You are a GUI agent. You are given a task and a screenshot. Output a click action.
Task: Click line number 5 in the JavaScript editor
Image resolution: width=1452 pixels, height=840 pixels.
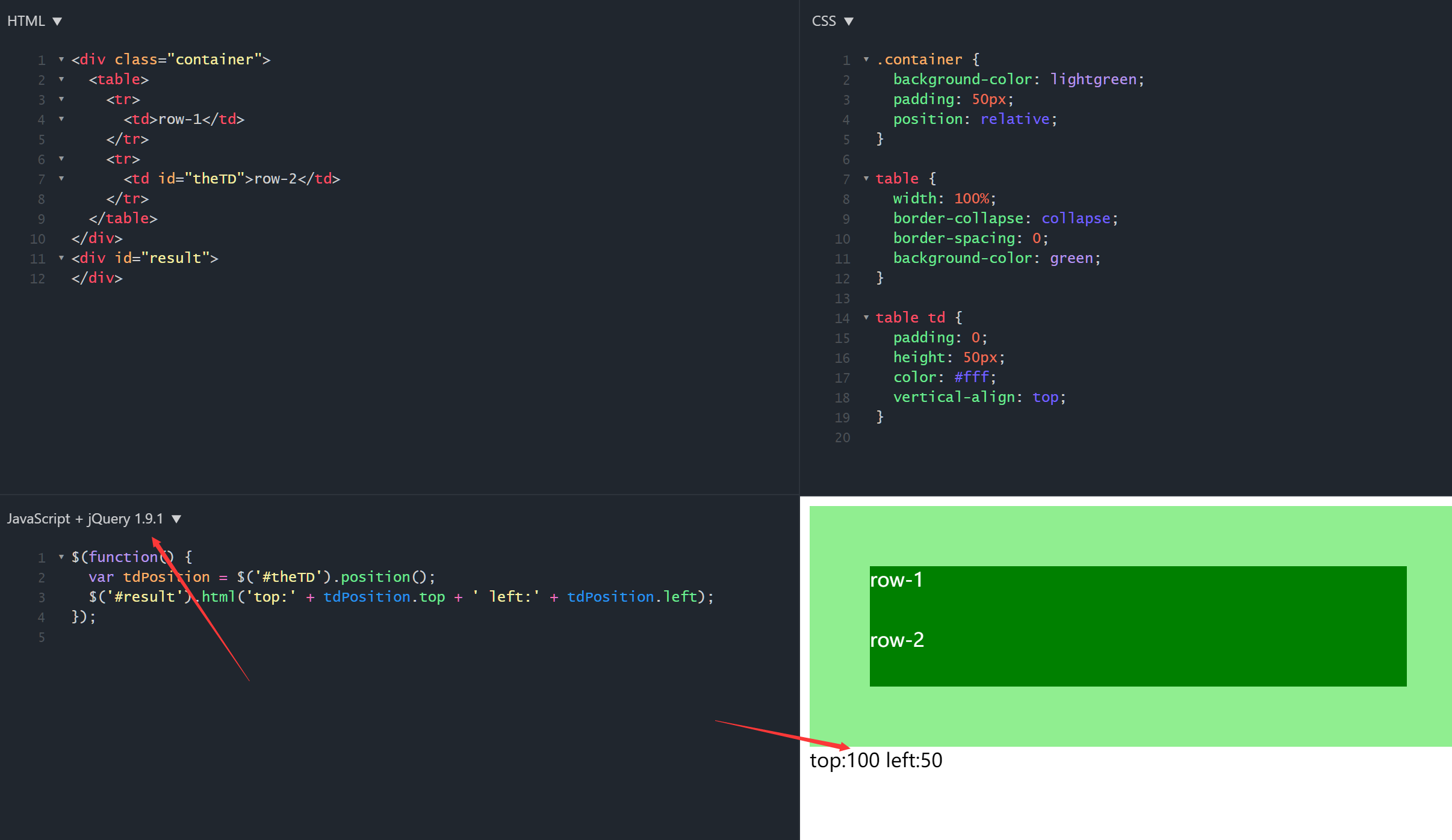coord(42,637)
